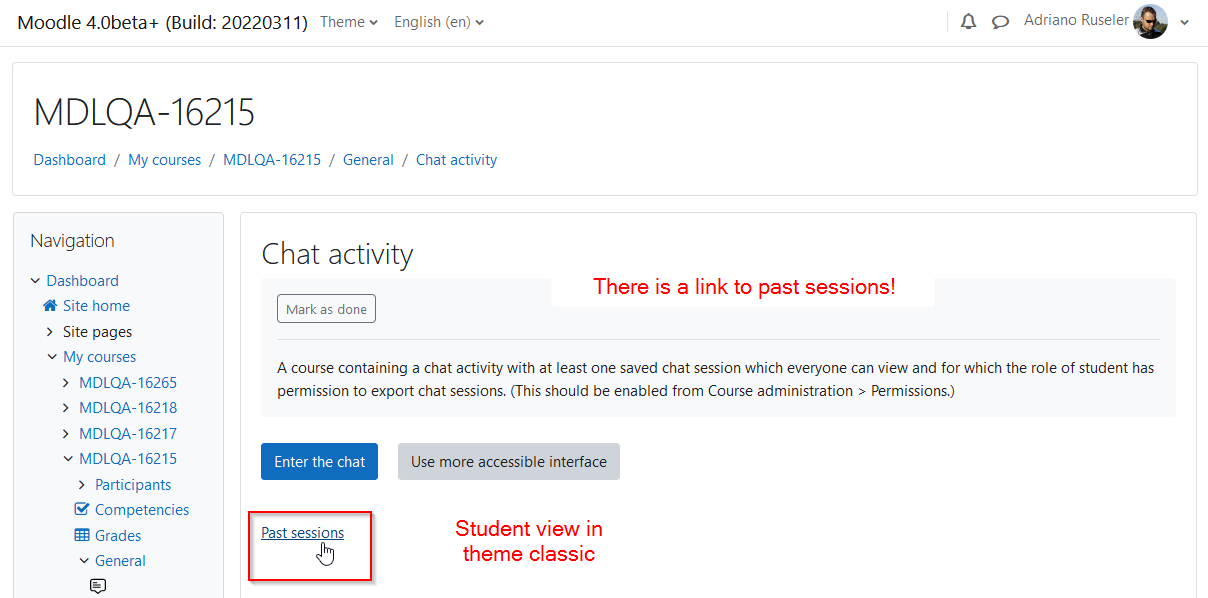Open the Theme dropdown menu
1208x598 pixels.
[349, 22]
